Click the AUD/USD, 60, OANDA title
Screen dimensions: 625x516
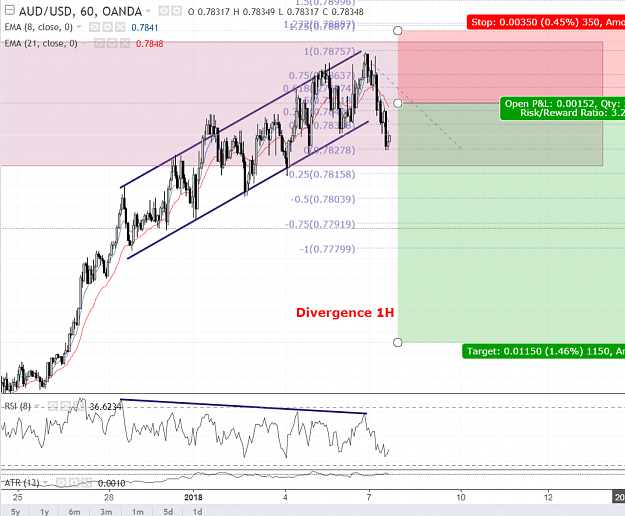click(x=81, y=11)
